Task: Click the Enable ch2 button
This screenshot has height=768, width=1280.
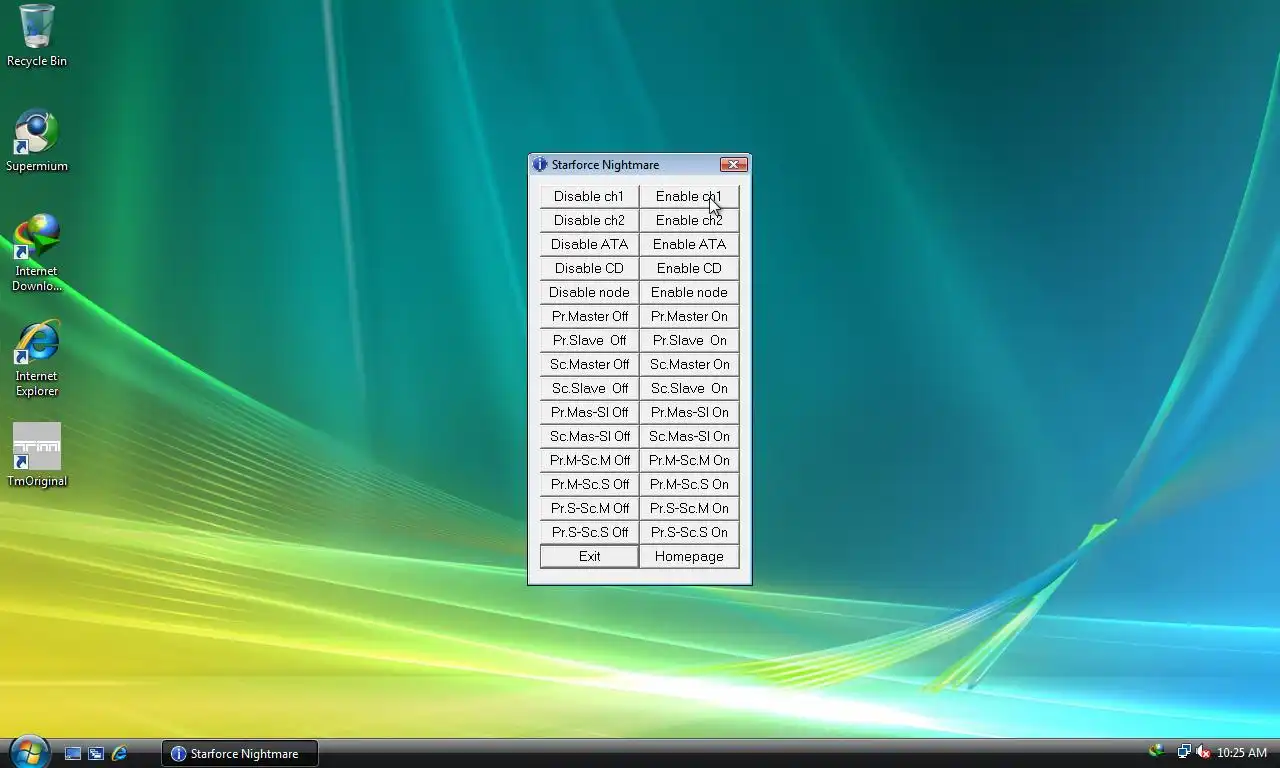Action: 689,220
